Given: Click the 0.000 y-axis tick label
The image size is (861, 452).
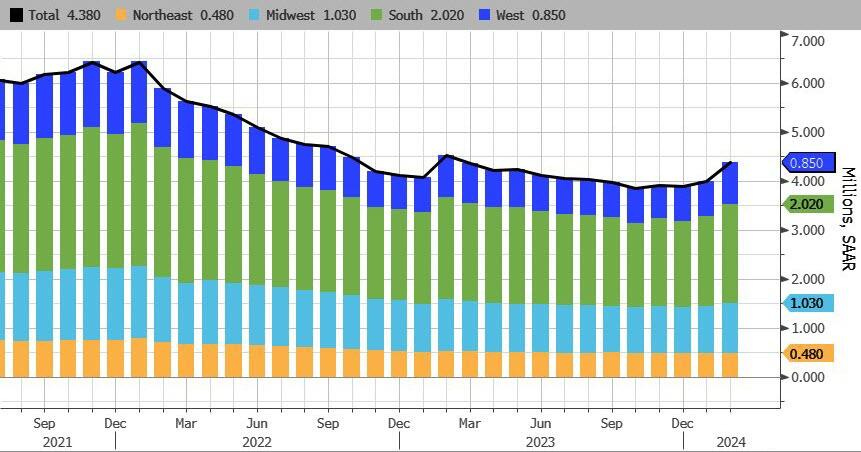Looking at the screenshot, I should coord(807,377).
